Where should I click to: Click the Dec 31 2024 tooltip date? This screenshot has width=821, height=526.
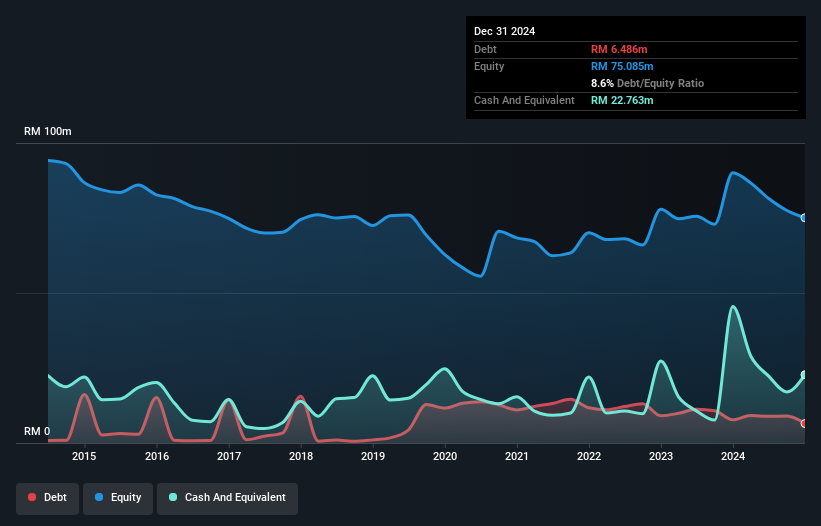click(505, 31)
